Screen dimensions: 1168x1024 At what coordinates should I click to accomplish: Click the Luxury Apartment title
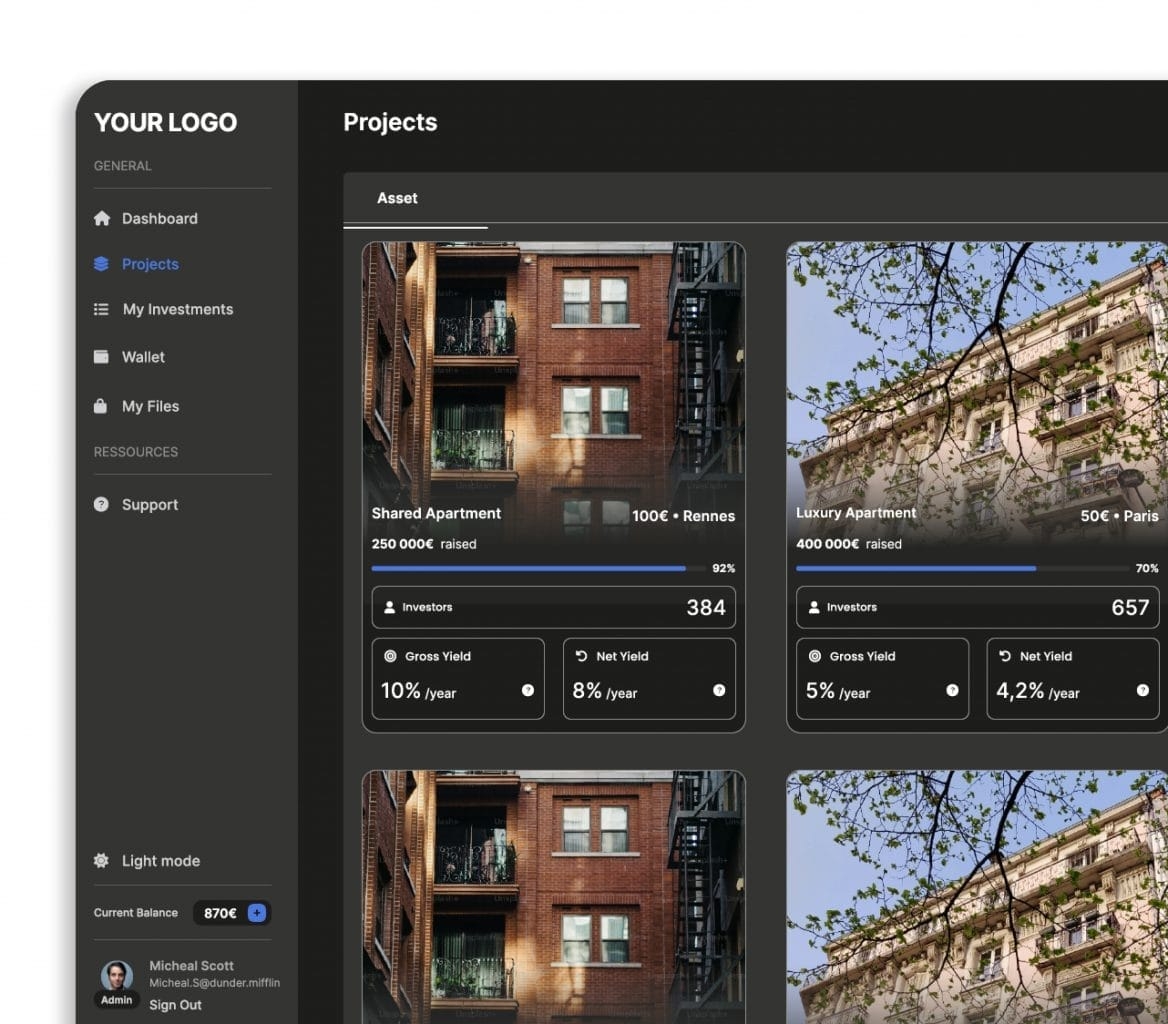pyautogui.click(x=856, y=513)
